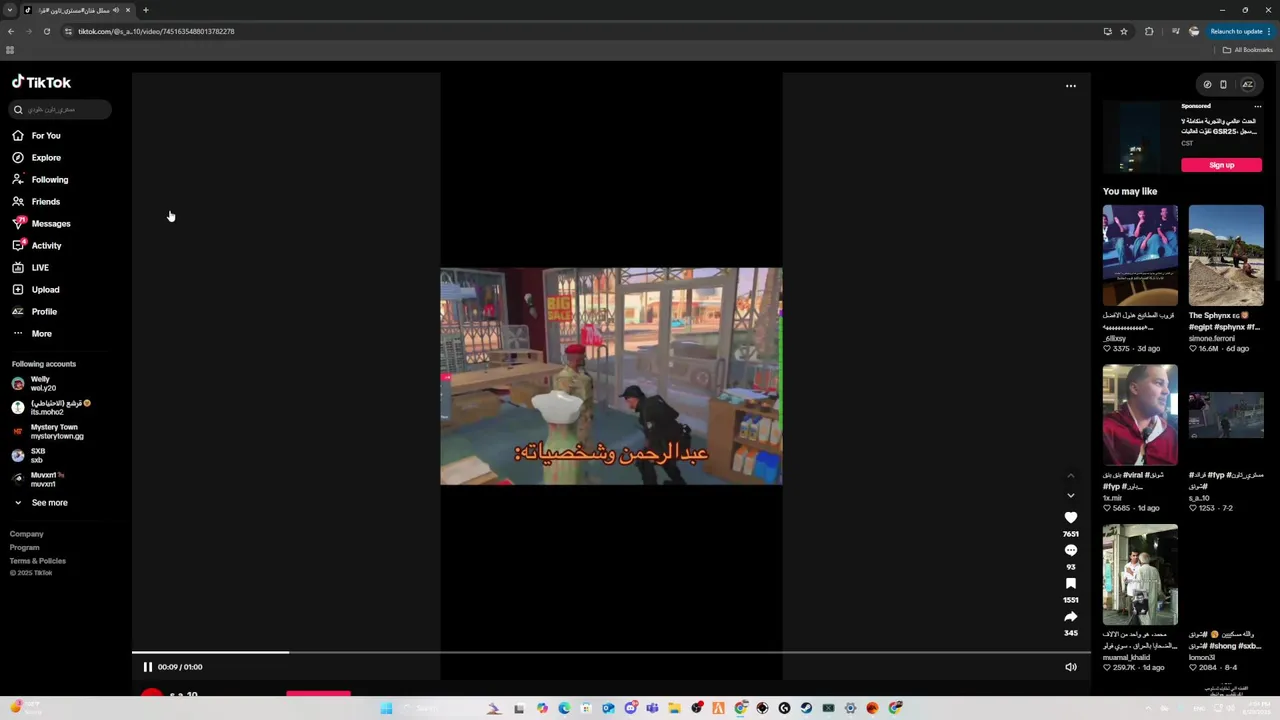Open File Explorer from the taskbar
The width and height of the screenshot is (1280, 720).
(x=675, y=708)
